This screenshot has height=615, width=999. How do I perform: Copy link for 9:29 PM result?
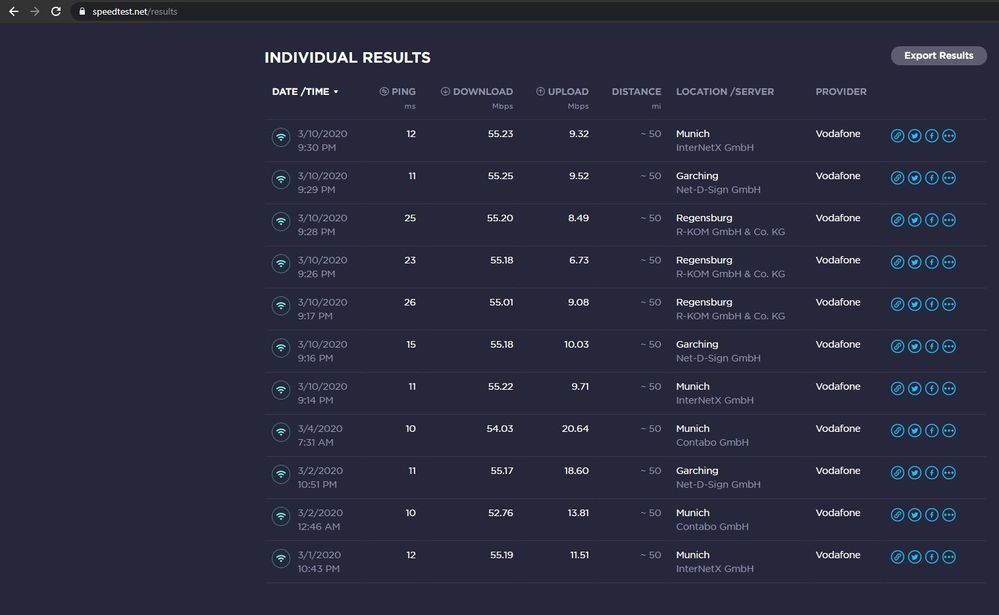(x=897, y=178)
